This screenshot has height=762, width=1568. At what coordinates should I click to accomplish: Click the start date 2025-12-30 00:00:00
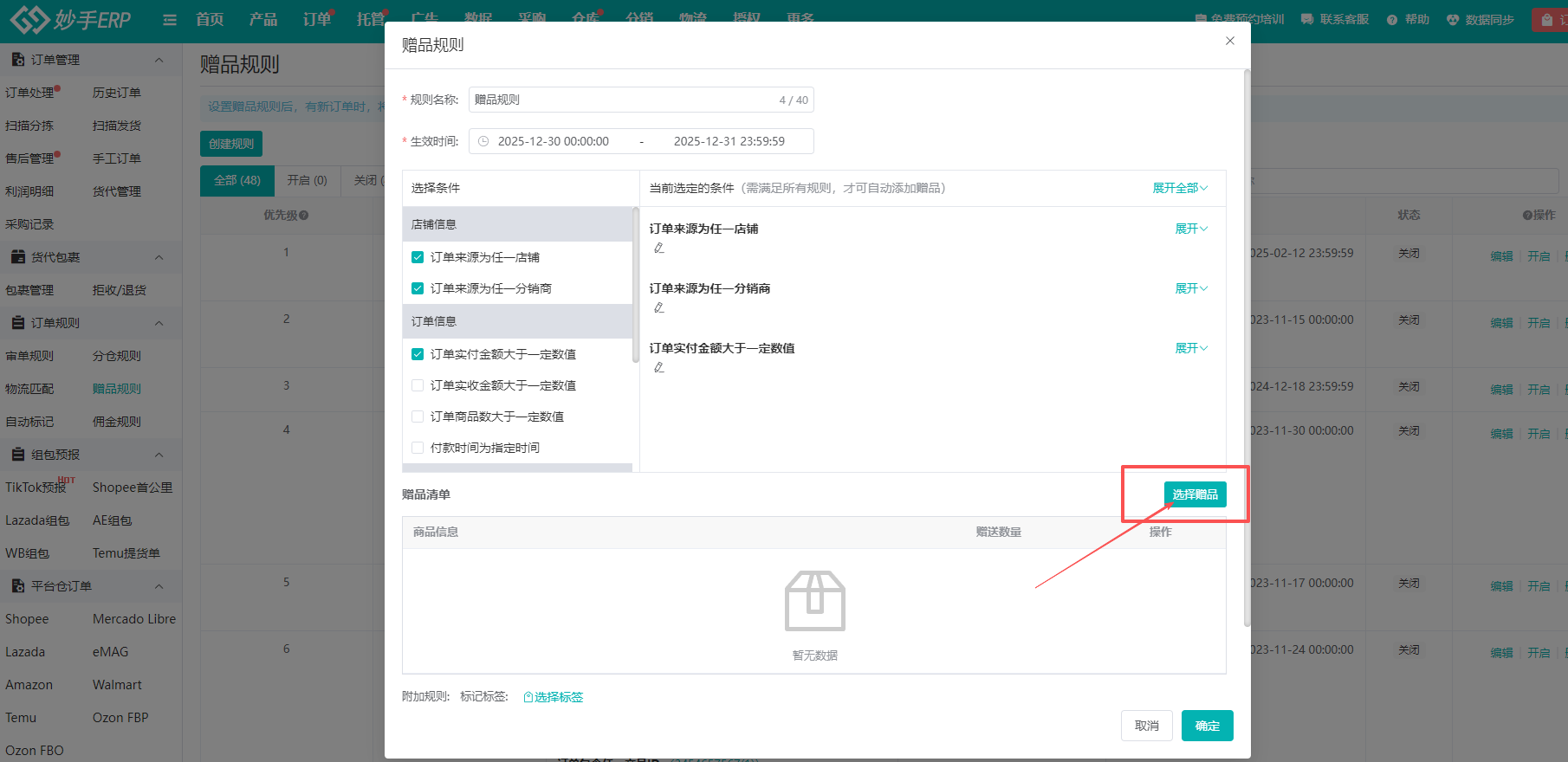click(x=554, y=141)
